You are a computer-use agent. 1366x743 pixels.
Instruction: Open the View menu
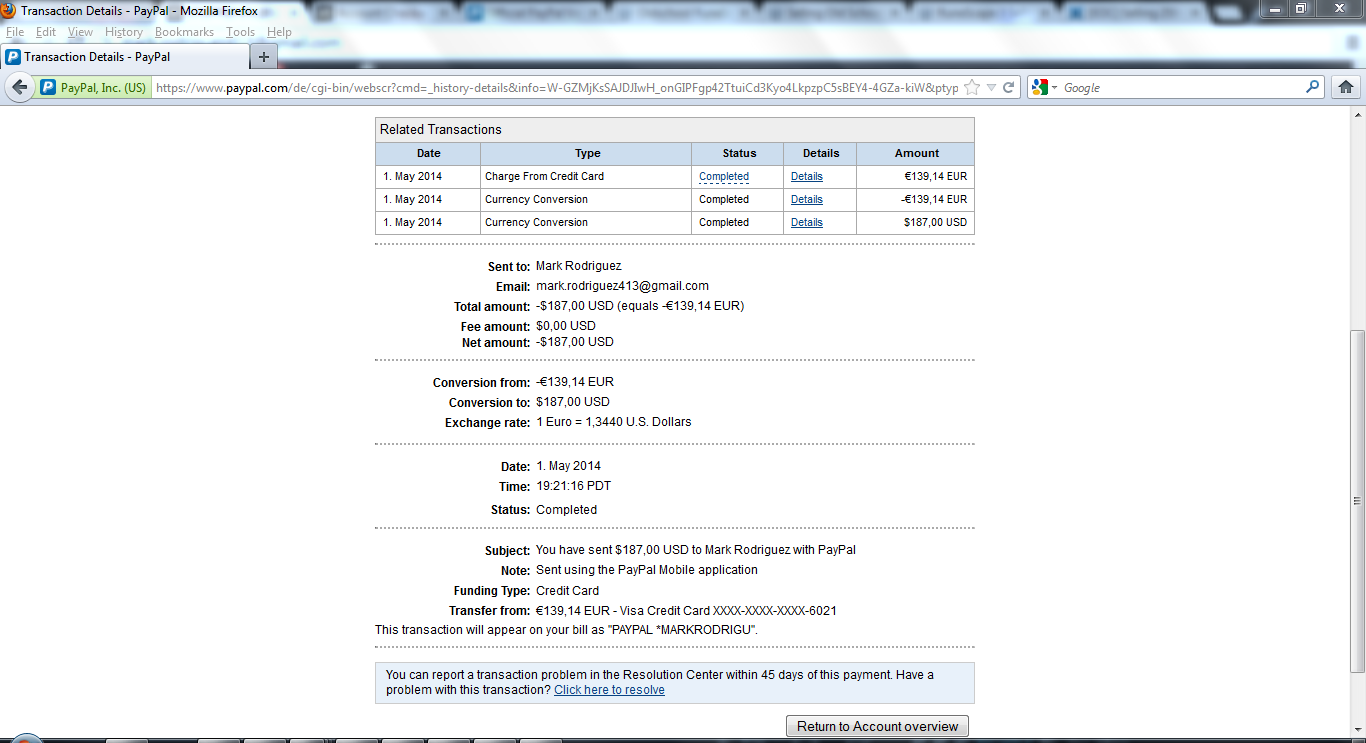[80, 32]
